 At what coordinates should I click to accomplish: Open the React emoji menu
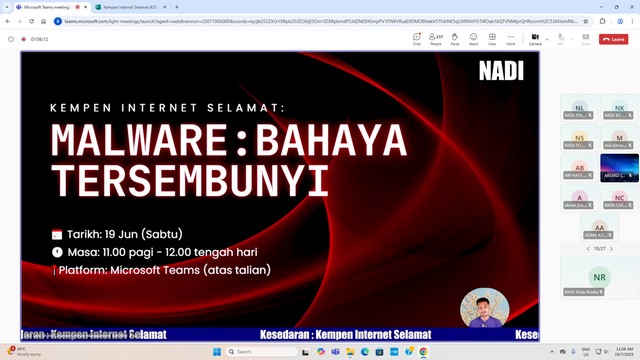click(x=473, y=39)
